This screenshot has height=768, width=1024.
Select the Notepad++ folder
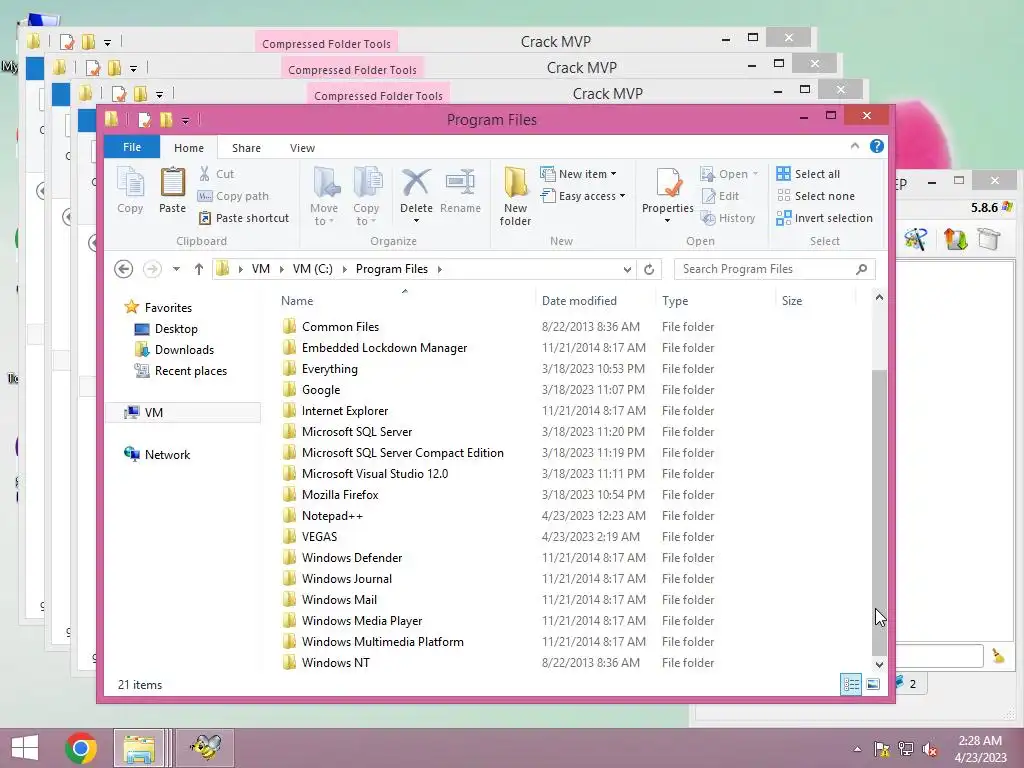tap(332, 515)
